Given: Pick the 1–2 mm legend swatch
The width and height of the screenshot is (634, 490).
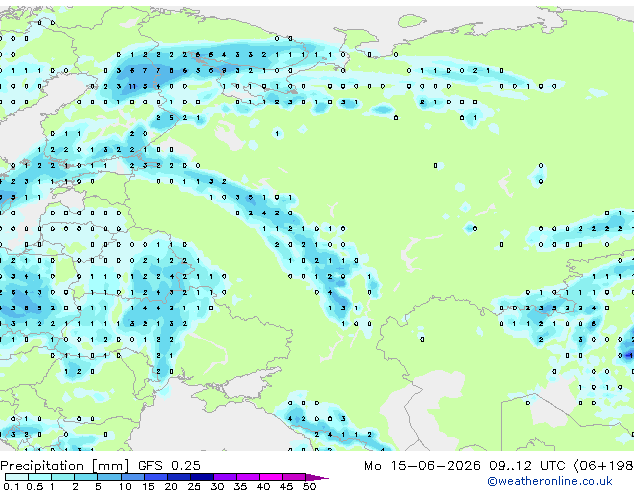Looking at the screenshot, I should (x=63, y=477).
